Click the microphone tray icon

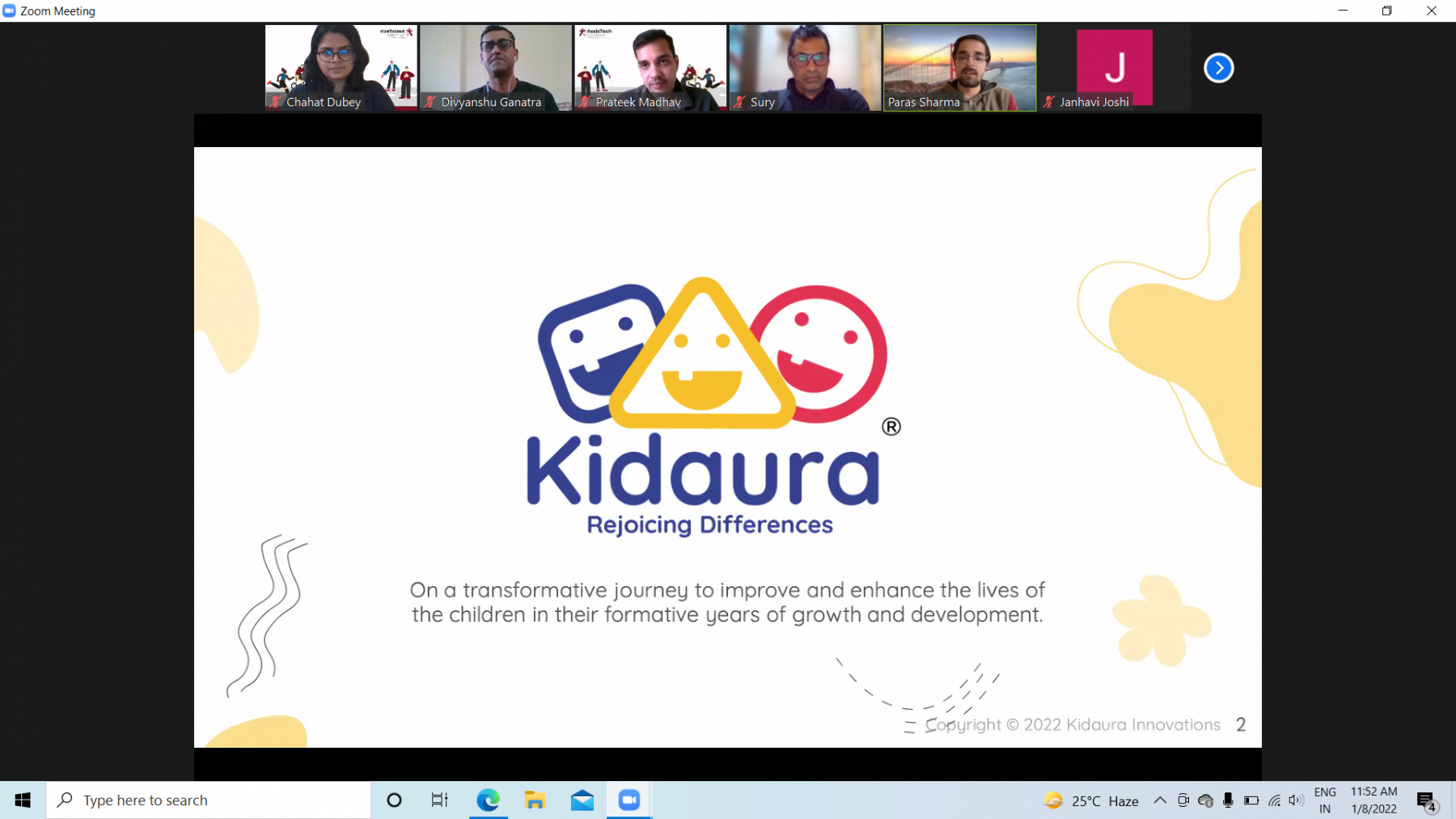[x=1228, y=800]
